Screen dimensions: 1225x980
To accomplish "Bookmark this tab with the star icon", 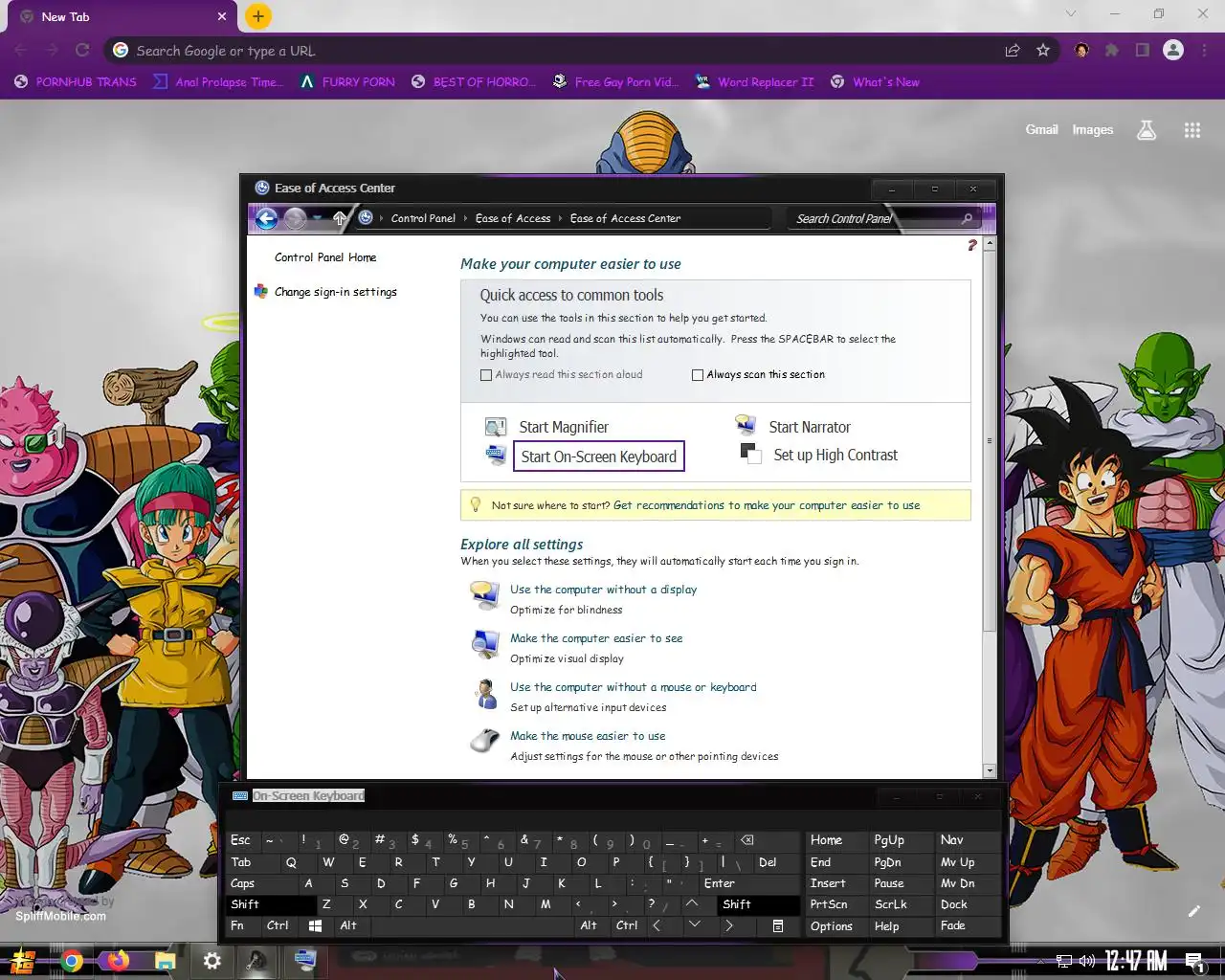I will click(x=1043, y=51).
